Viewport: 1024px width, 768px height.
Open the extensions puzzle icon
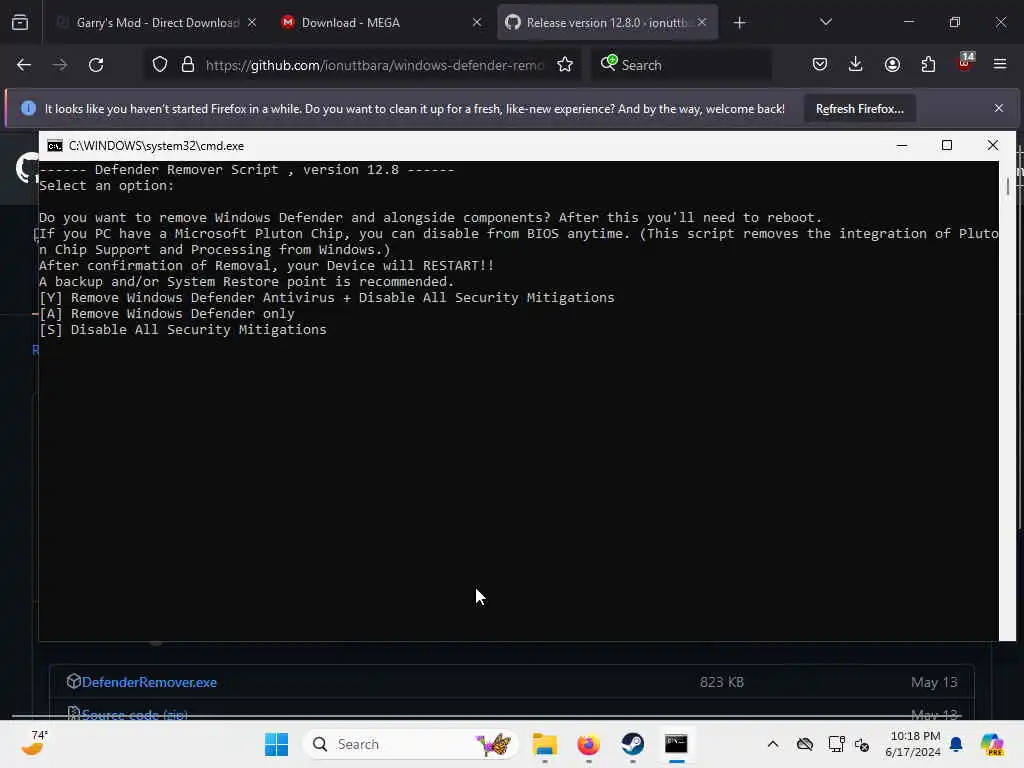point(928,65)
